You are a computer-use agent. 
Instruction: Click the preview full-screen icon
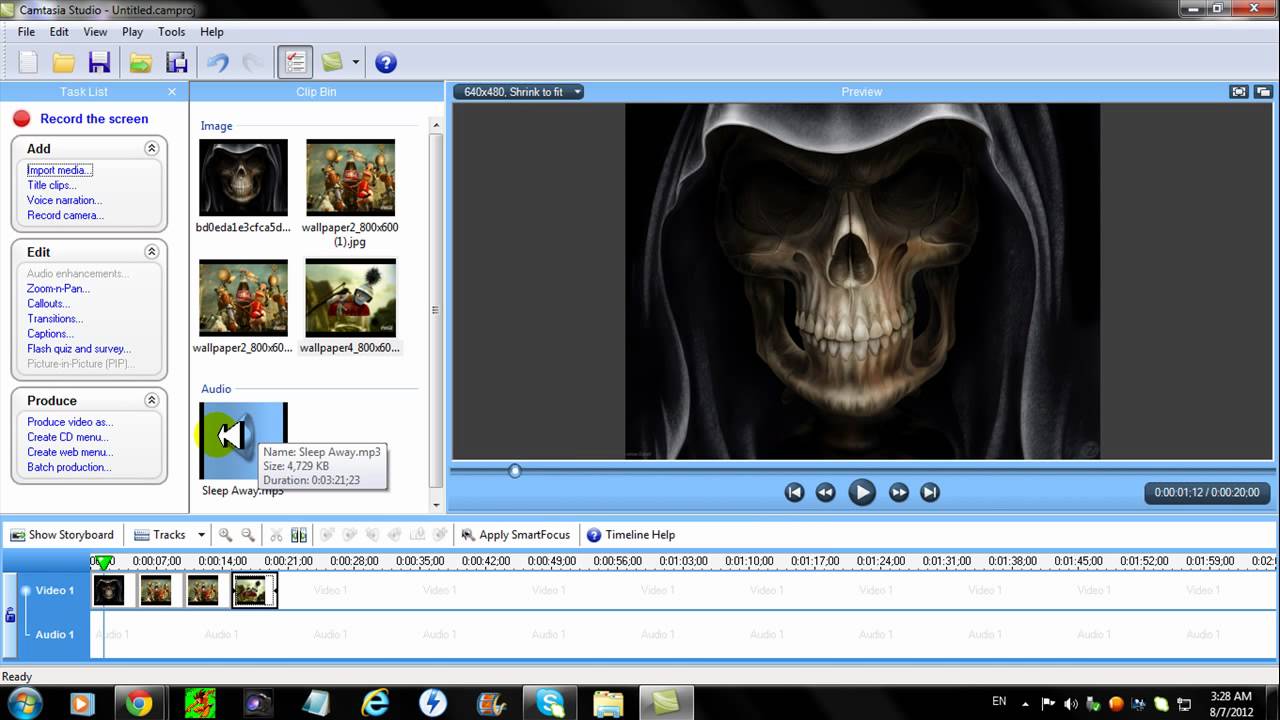pyautogui.click(x=1239, y=92)
